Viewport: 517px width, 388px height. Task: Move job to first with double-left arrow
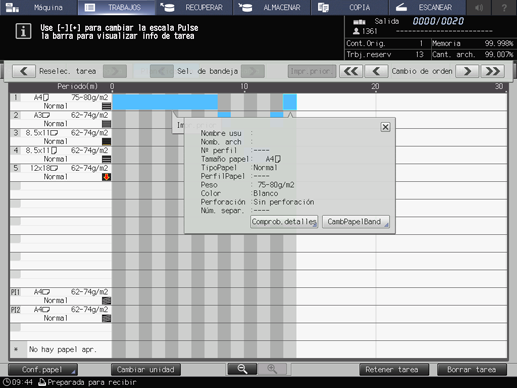351,71
